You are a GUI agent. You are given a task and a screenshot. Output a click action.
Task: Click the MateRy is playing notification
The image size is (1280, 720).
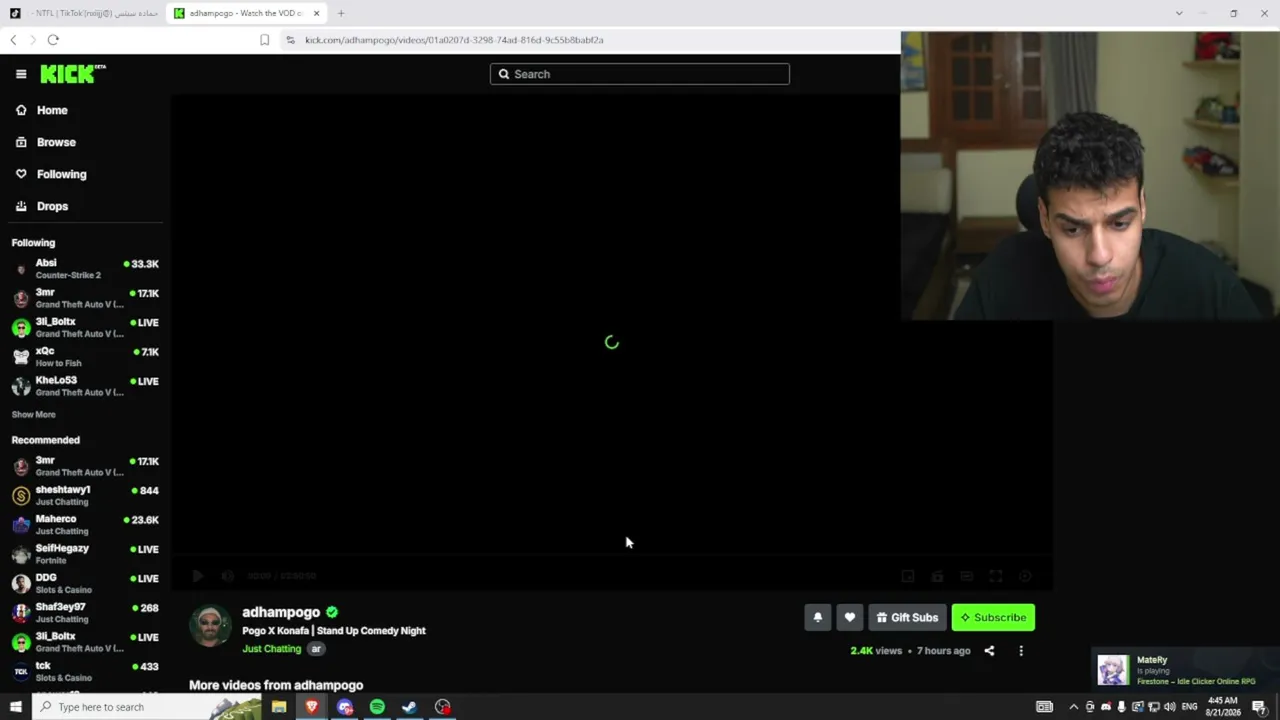[x=1183, y=670]
